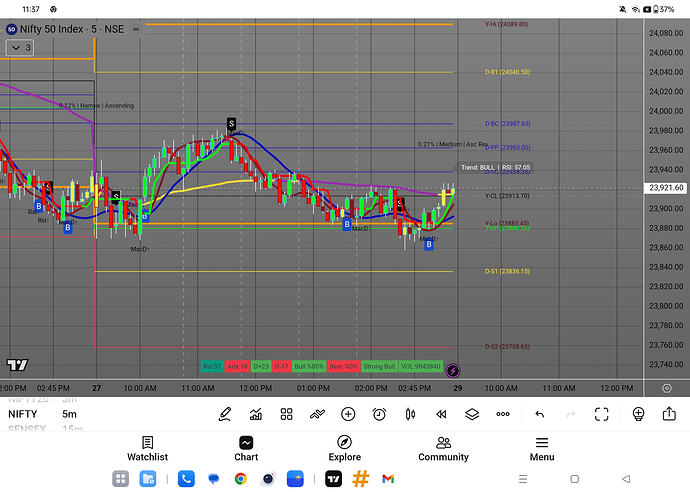
Task: Change chart type via candlestick icon
Action: [x=410, y=414]
